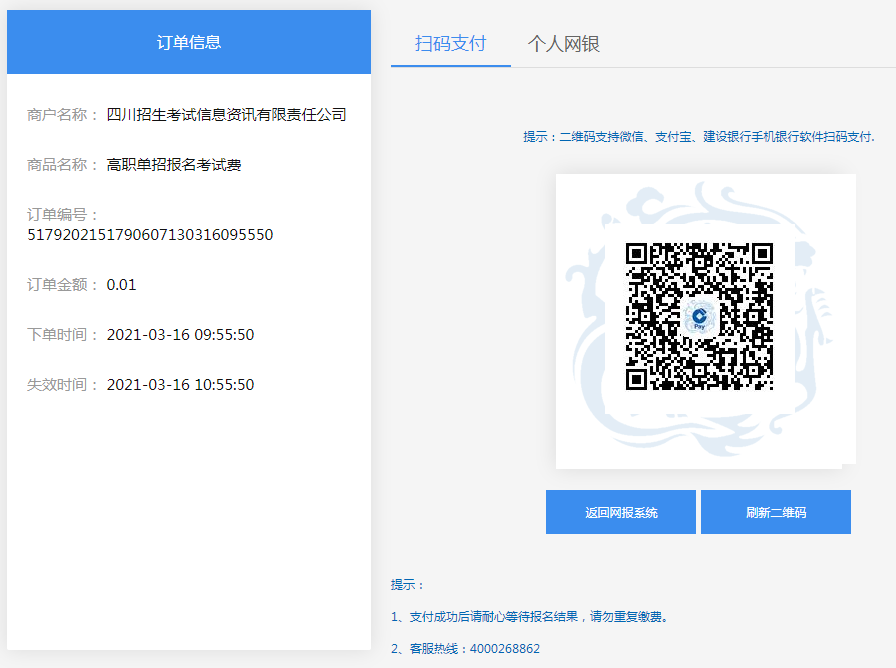The height and width of the screenshot is (668, 896).
Task: Open the 个人网银 tab
Action: pos(564,44)
